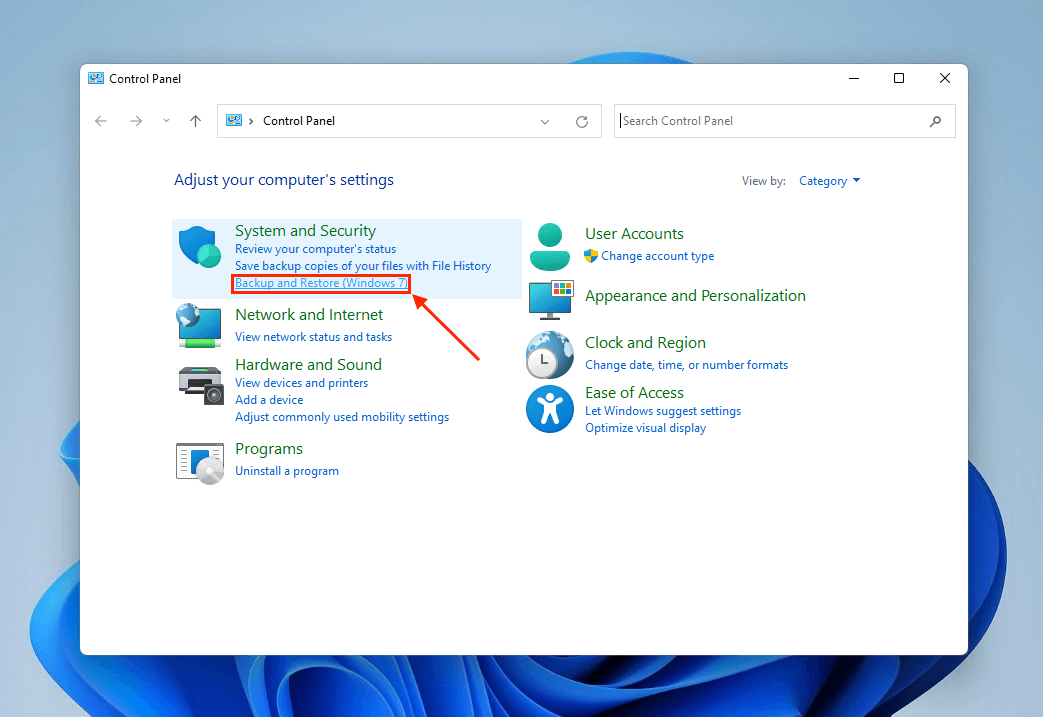
Task: Click the Forward arrow navigation button
Action: [136, 121]
